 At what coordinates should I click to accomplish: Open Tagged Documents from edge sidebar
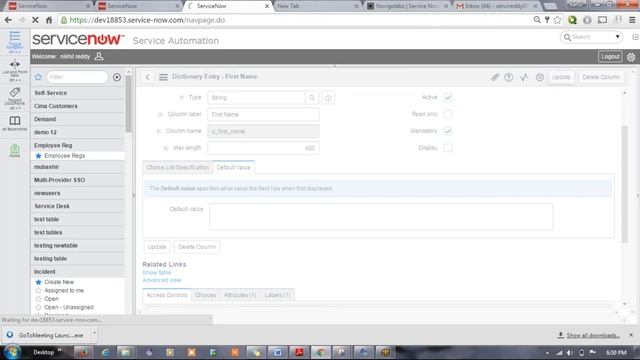coord(15,98)
